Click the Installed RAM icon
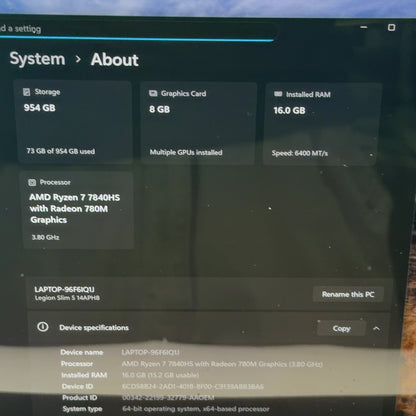This screenshot has height=416, width=416. pos(278,94)
